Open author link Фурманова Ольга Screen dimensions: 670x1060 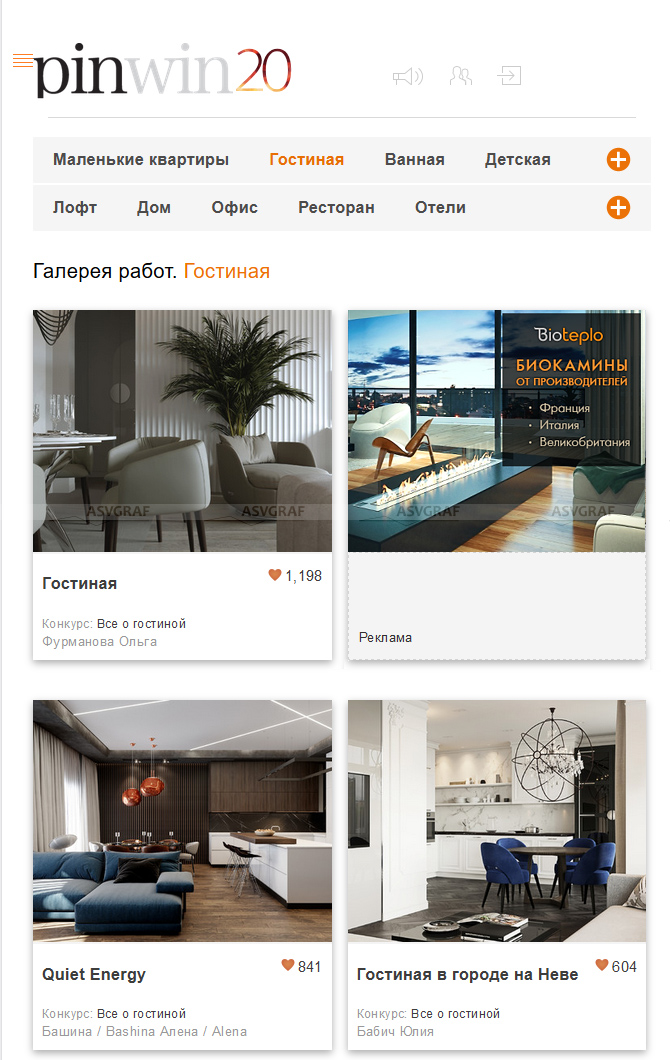99,642
